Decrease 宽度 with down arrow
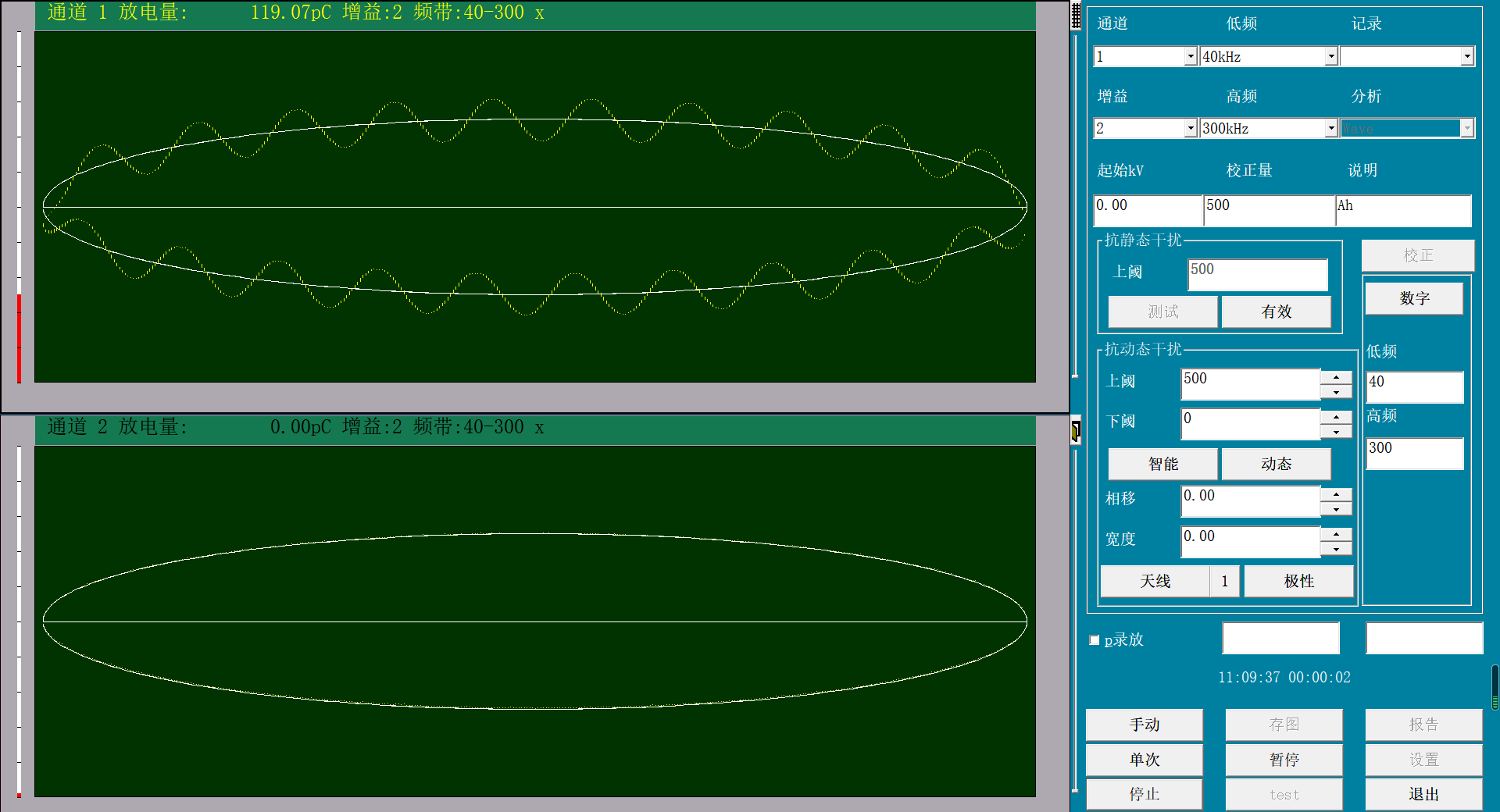 [x=1336, y=550]
